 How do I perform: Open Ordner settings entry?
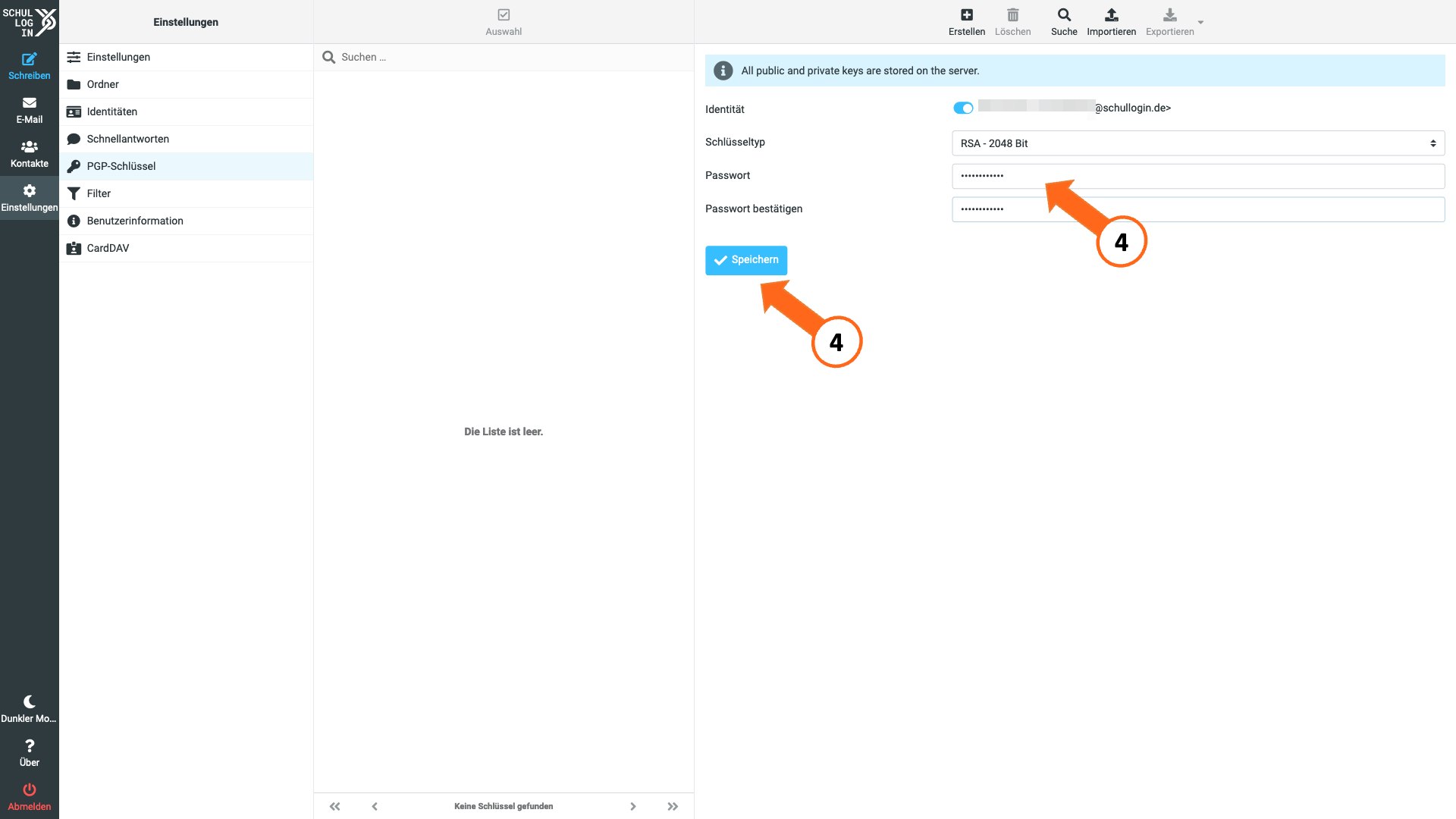pos(186,84)
